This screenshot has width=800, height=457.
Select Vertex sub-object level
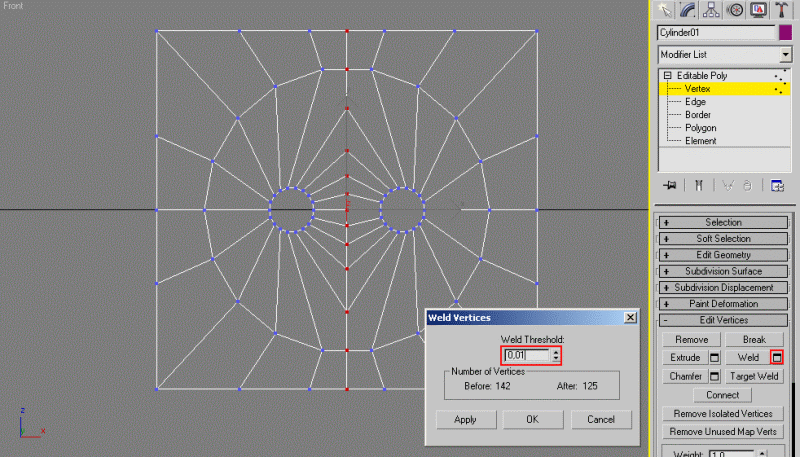697,89
